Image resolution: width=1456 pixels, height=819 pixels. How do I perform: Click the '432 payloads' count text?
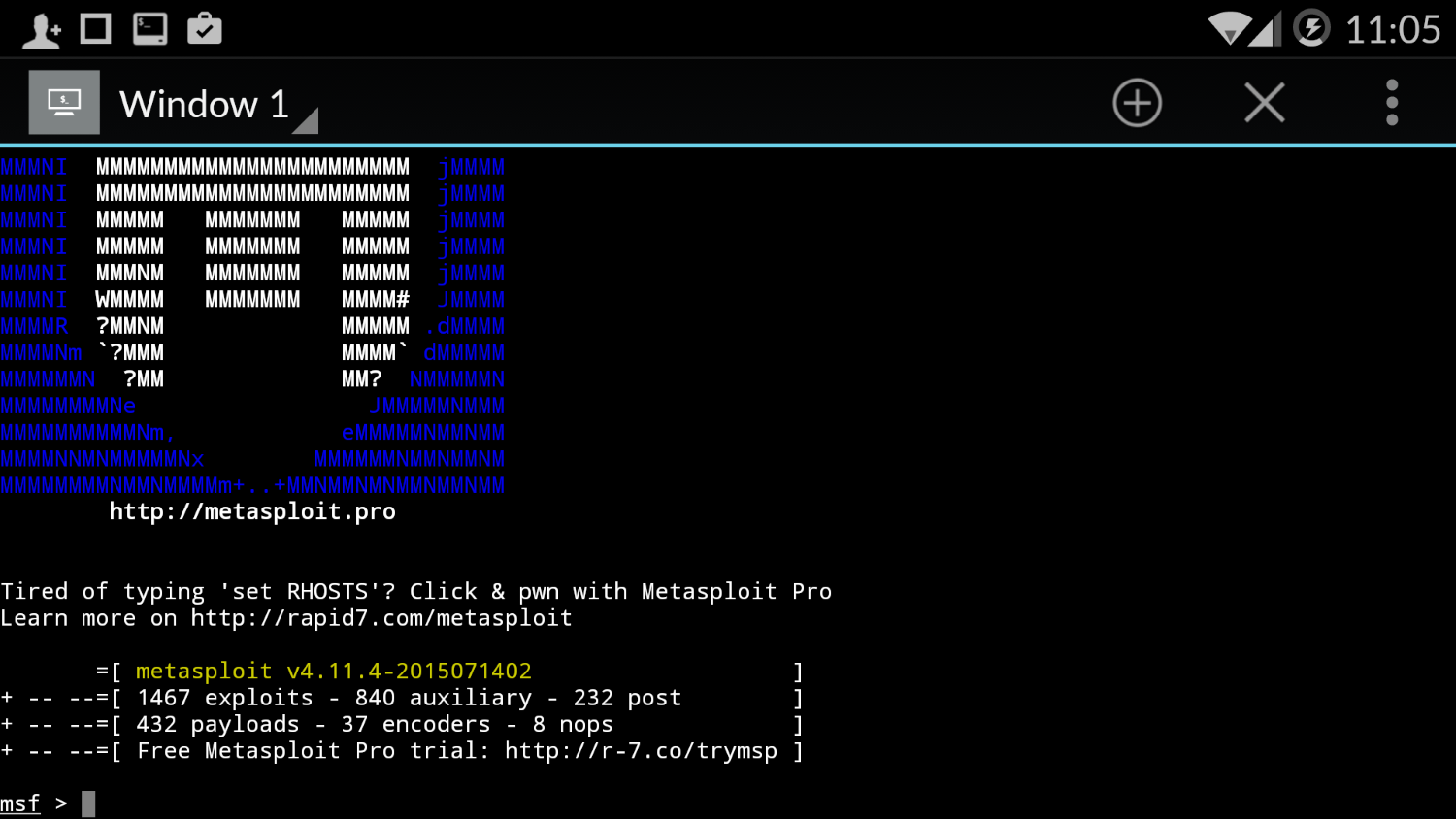(x=218, y=724)
